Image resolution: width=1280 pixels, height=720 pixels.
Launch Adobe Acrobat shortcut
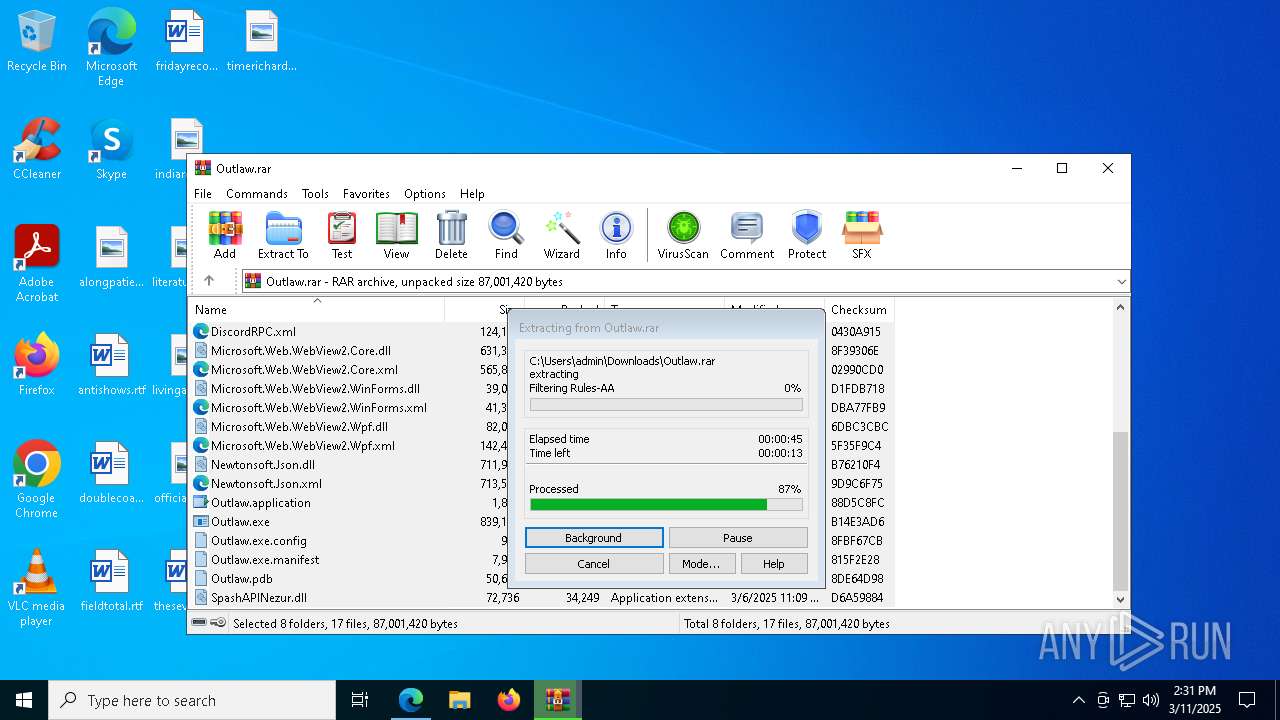point(37,264)
